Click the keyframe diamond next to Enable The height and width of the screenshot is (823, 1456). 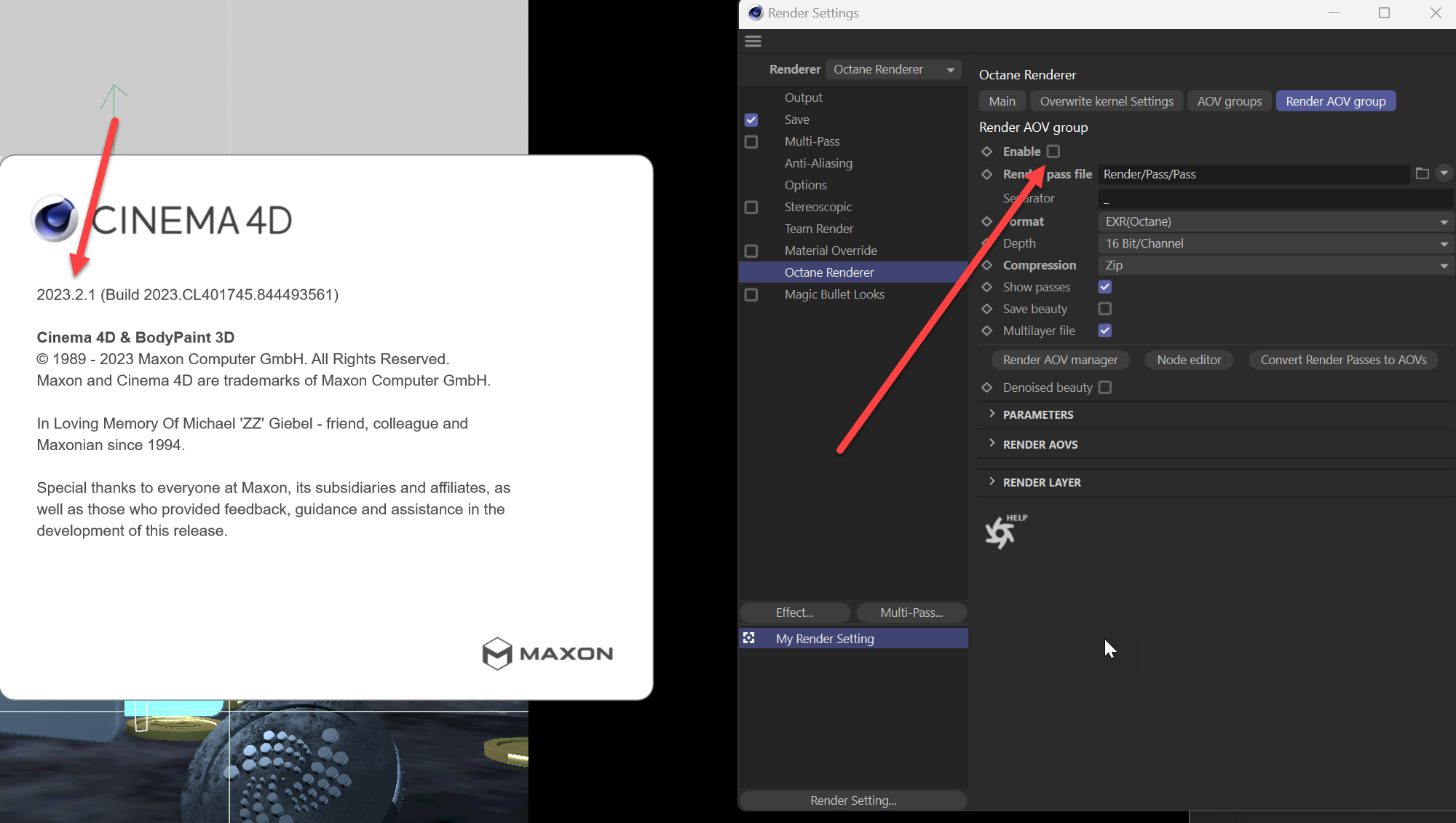click(987, 151)
